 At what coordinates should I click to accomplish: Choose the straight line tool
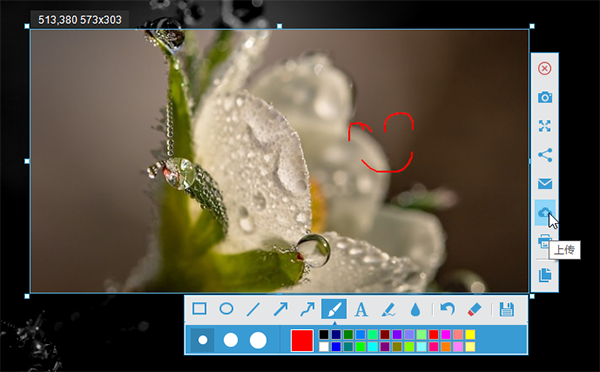[253, 309]
